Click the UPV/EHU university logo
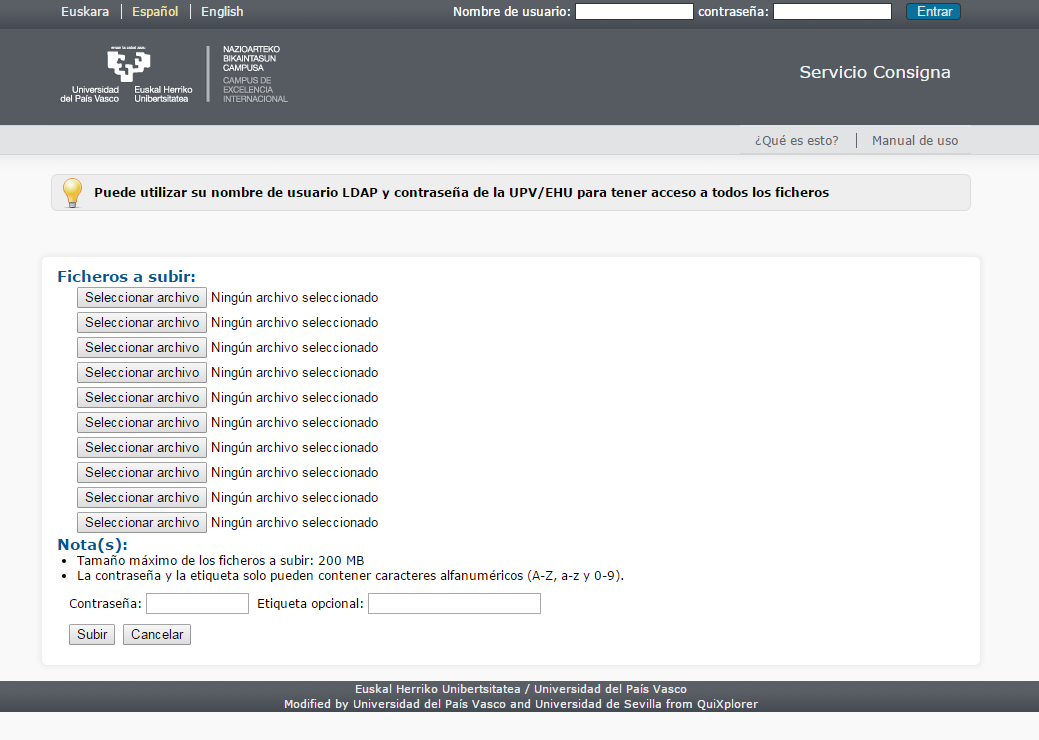 pyautogui.click(x=127, y=73)
